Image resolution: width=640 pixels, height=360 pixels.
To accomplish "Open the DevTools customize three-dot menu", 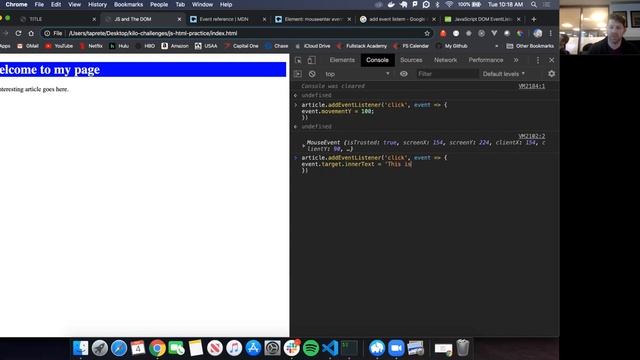I will 538,60.
